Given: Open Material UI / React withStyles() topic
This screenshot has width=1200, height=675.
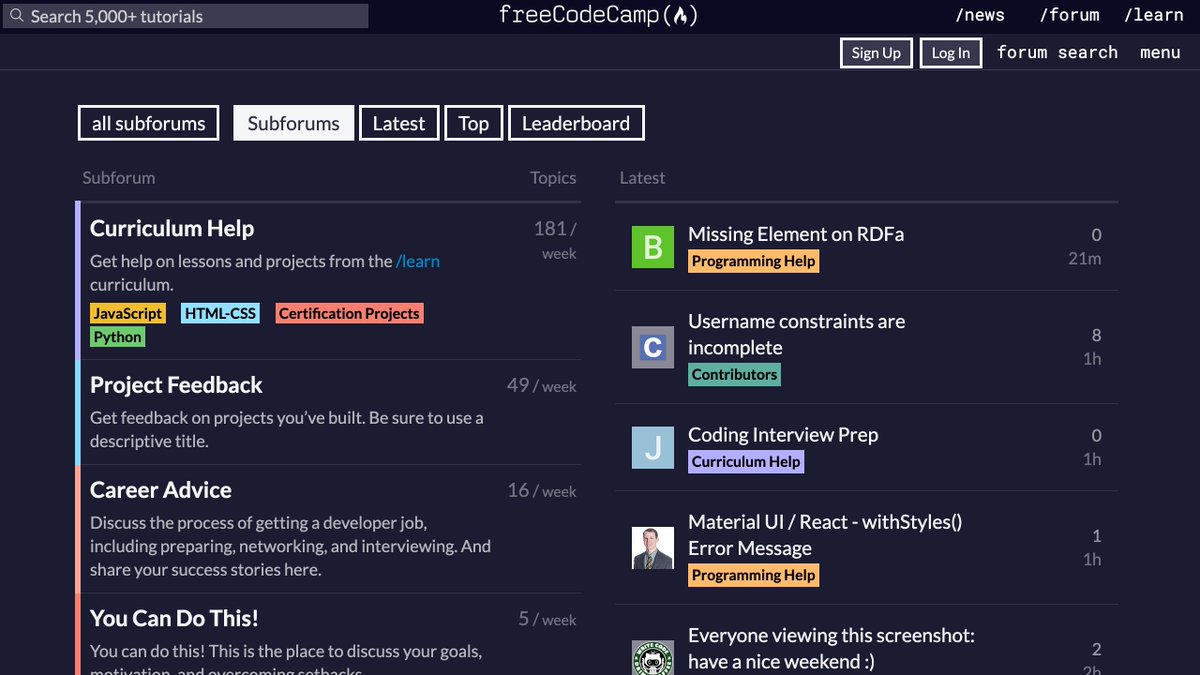Looking at the screenshot, I should [825, 535].
